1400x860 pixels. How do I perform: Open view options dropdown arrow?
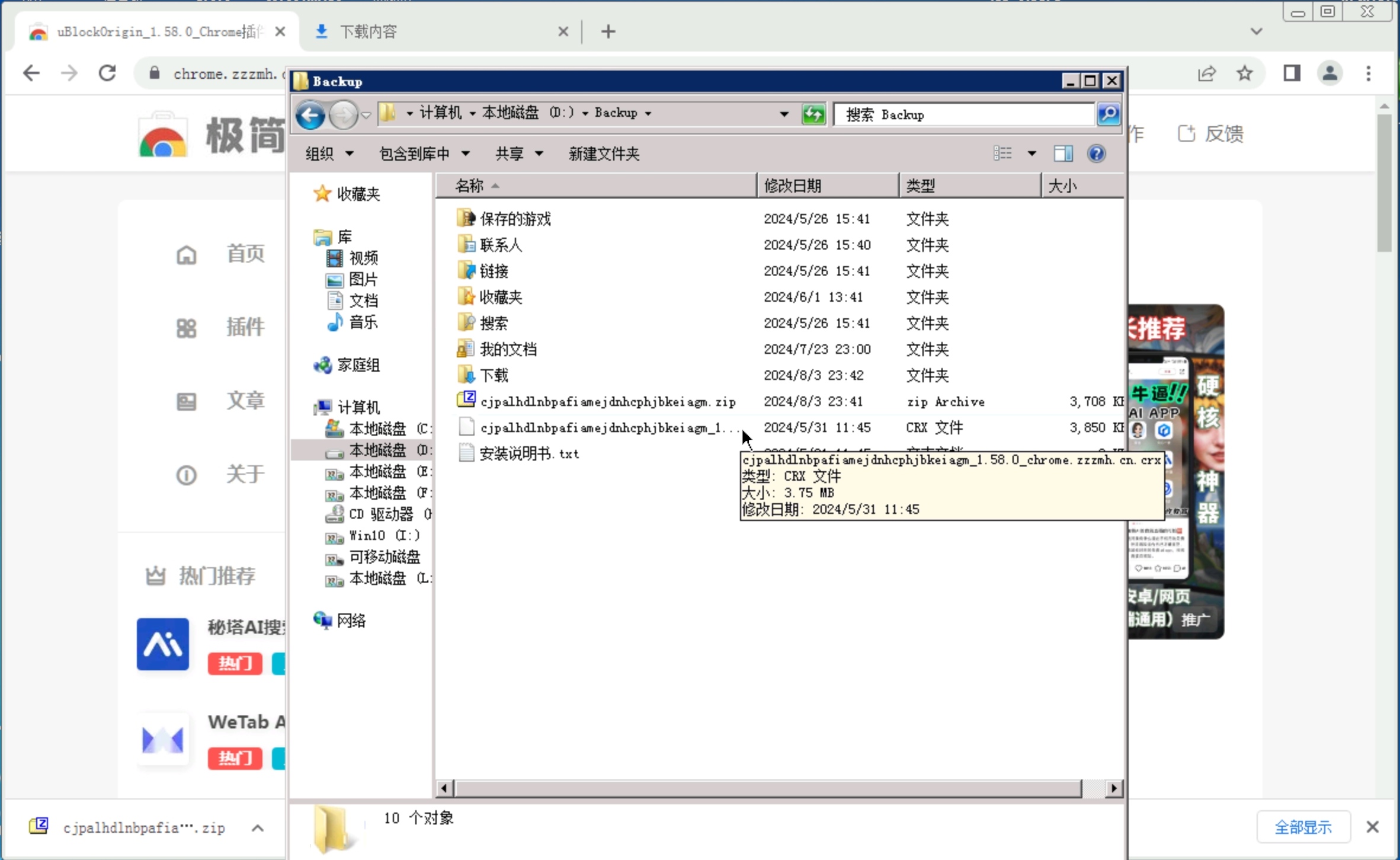click(1031, 154)
